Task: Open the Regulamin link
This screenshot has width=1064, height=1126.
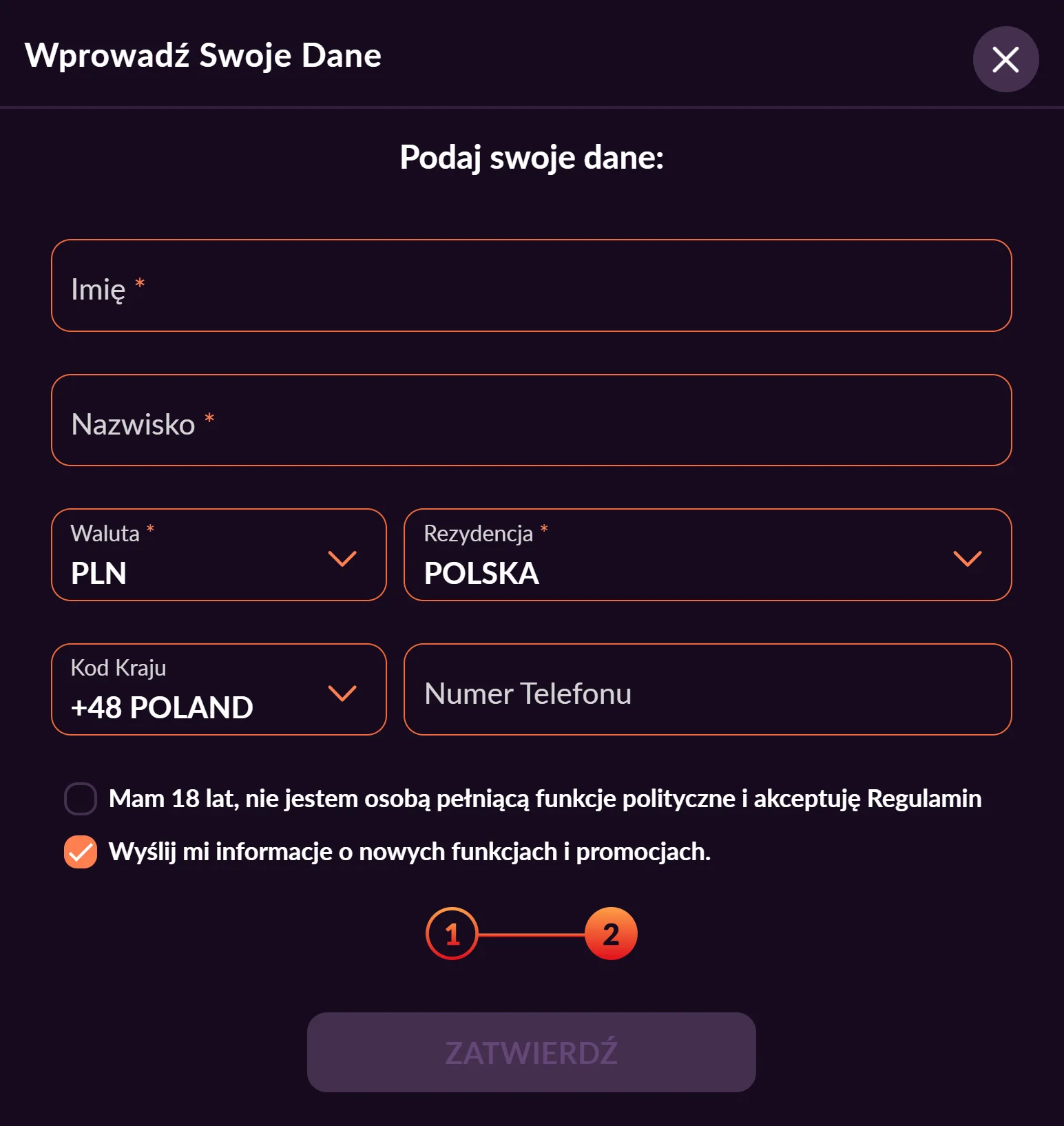Action: click(924, 799)
